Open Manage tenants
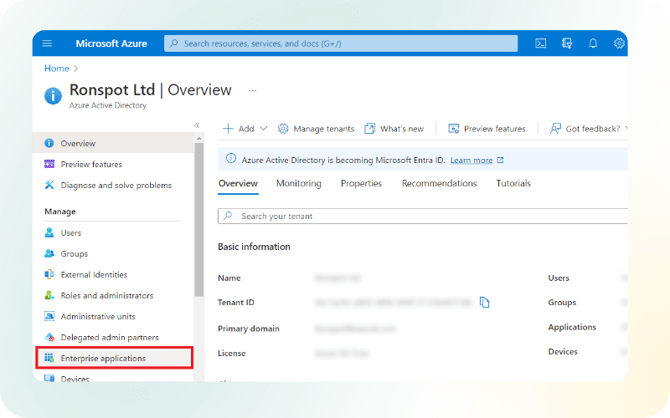Viewport: 670px width, 418px height. tap(316, 129)
